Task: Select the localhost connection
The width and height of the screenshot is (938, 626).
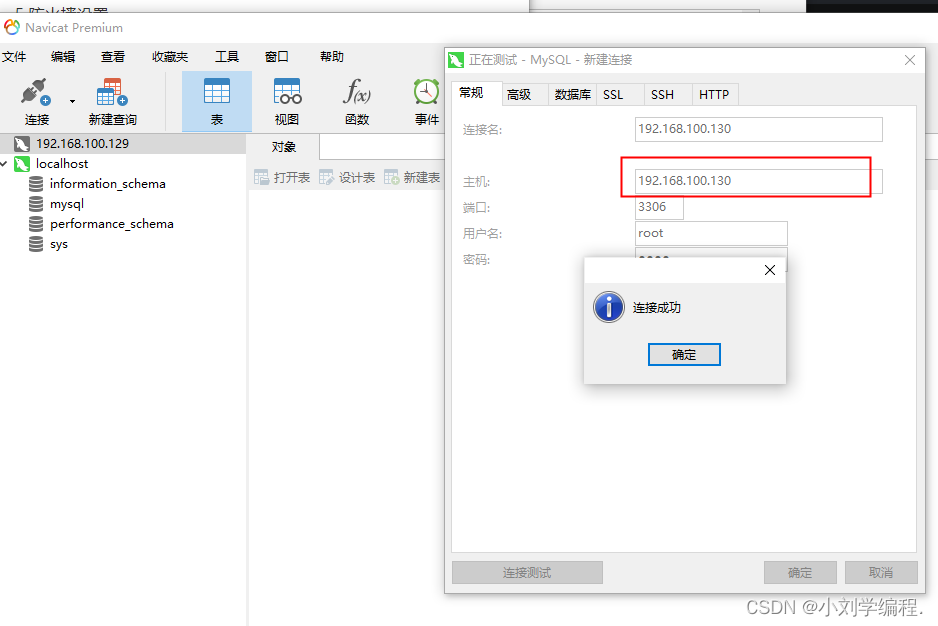Action: coord(62,163)
